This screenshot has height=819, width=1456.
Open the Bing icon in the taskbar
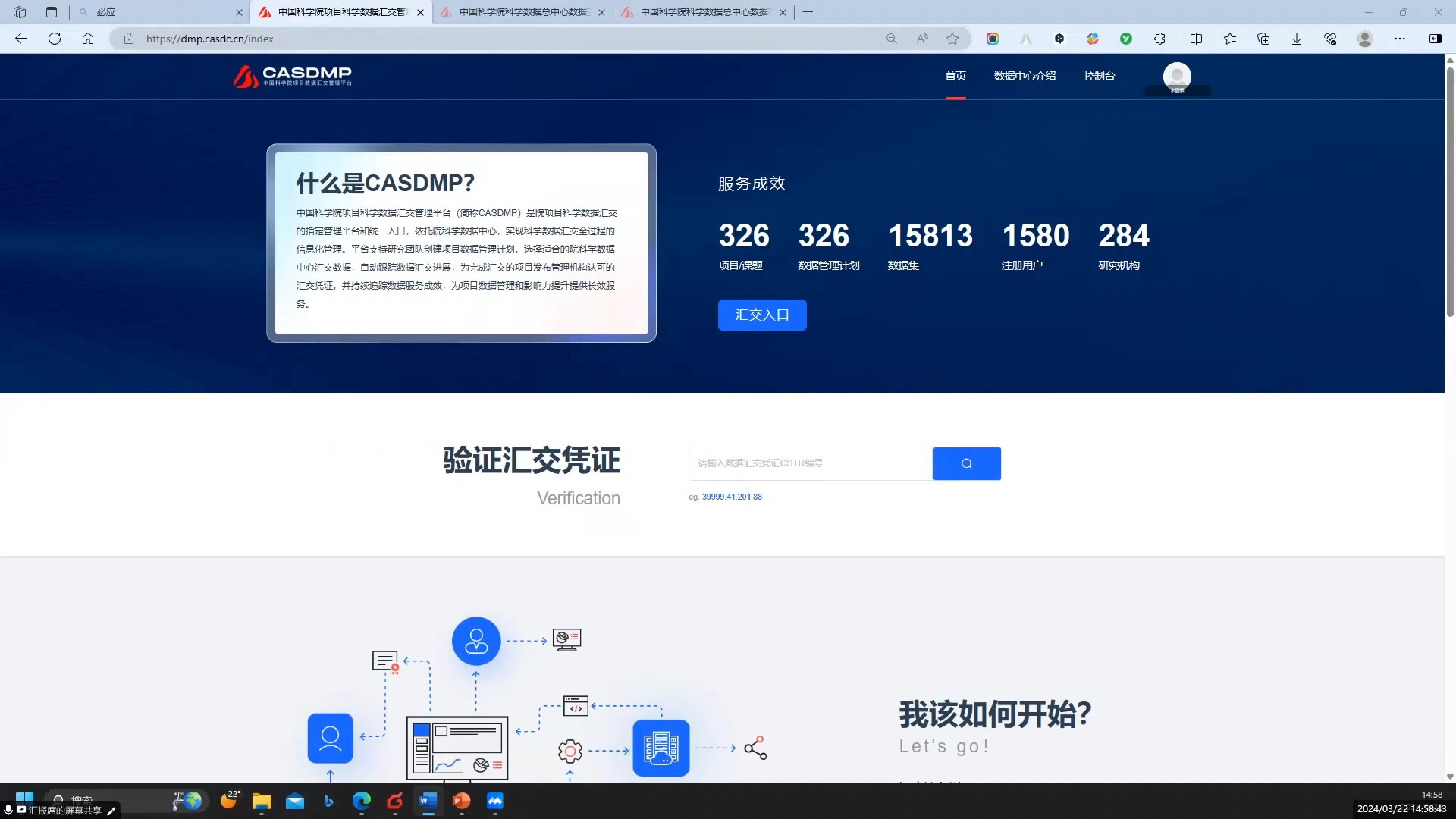point(328,801)
